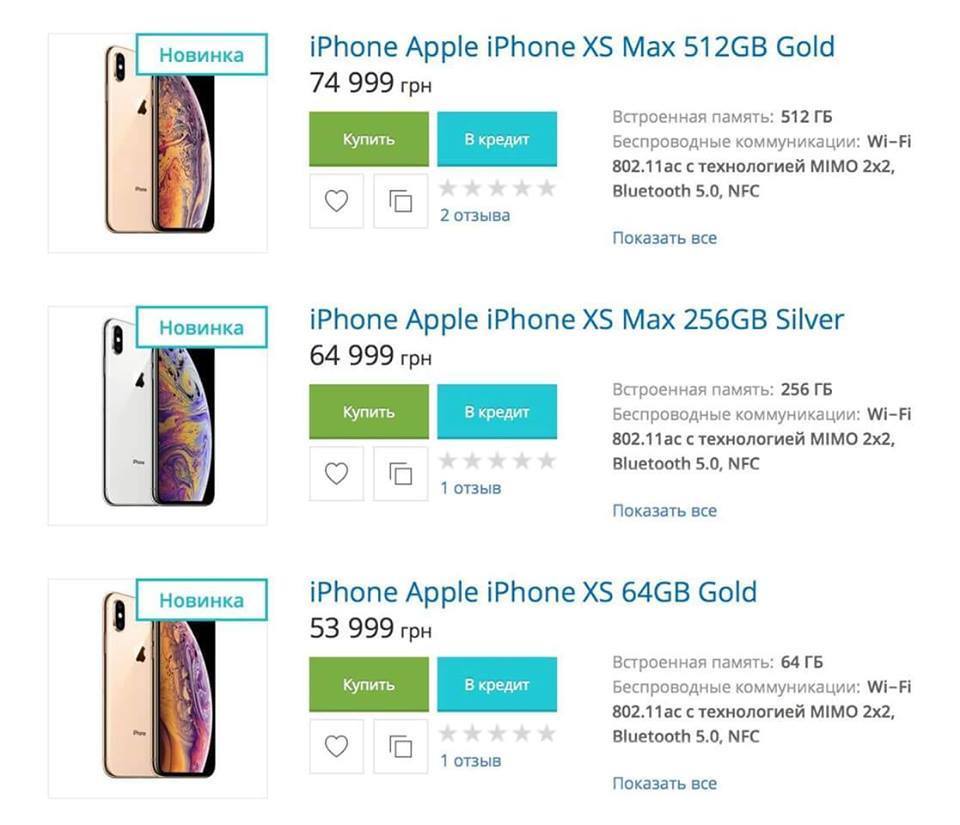Buy iPhone XS Max 512GB Gold with Купить
Image resolution: width=960 pixels, height=825 pixels.
369,139
